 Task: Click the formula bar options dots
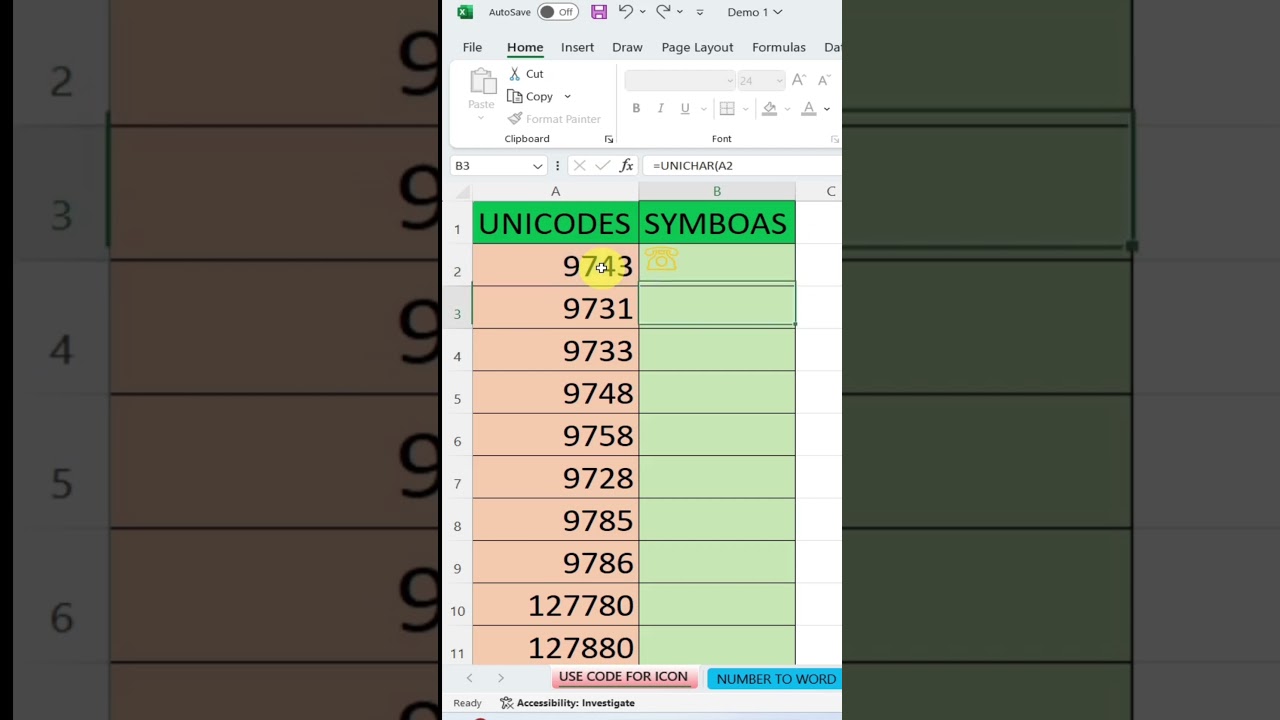557,166
